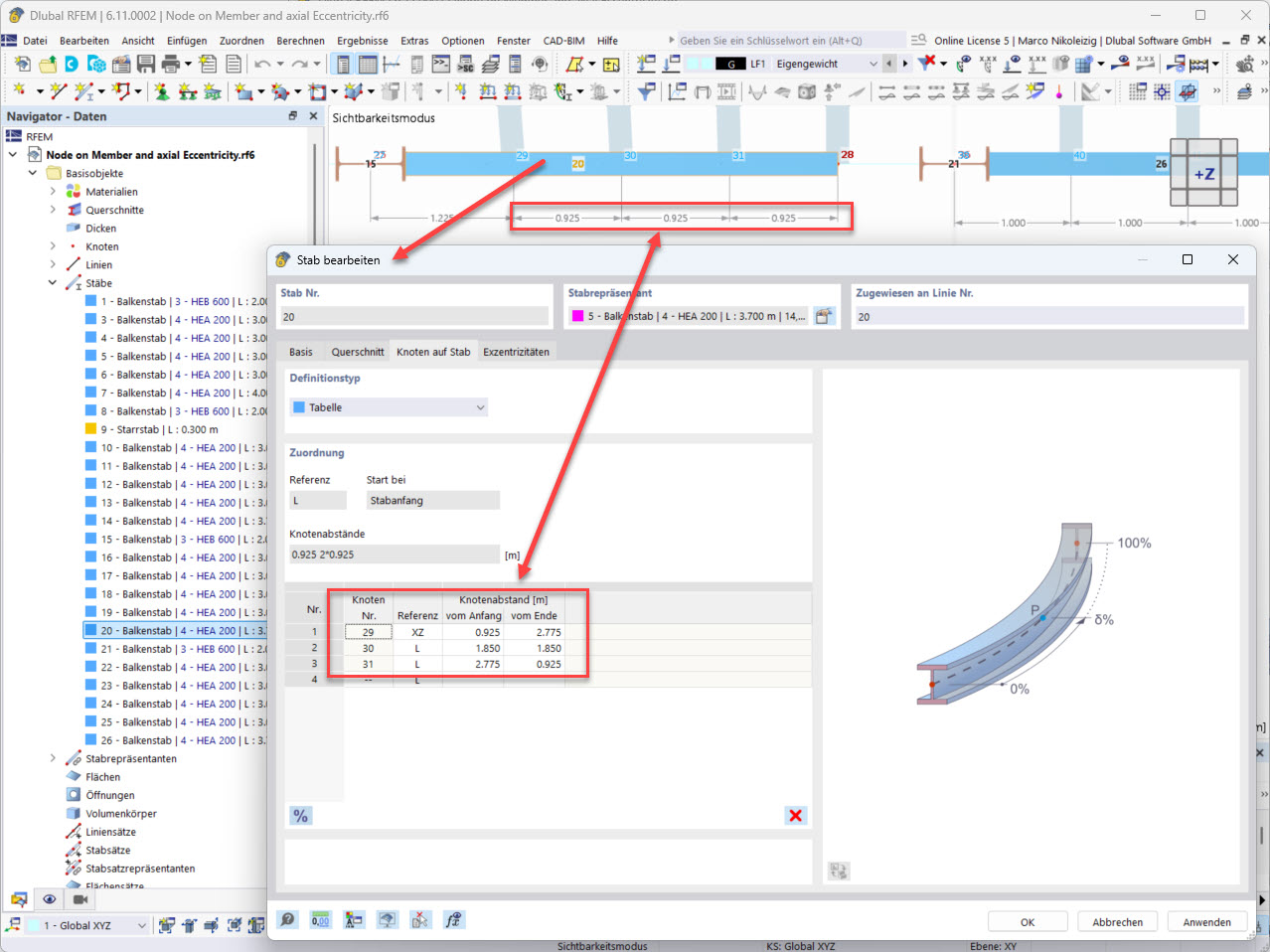Screen dimensions: 1270x952
Task: Collapse the Stäbe tree node
Action: [x=53, y=283]
